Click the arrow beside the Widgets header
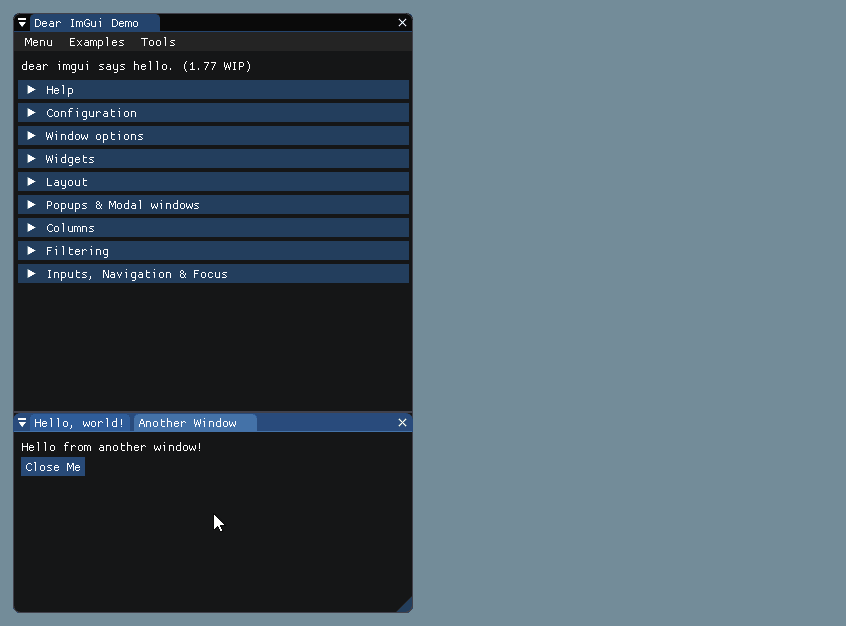 (31, 158)
